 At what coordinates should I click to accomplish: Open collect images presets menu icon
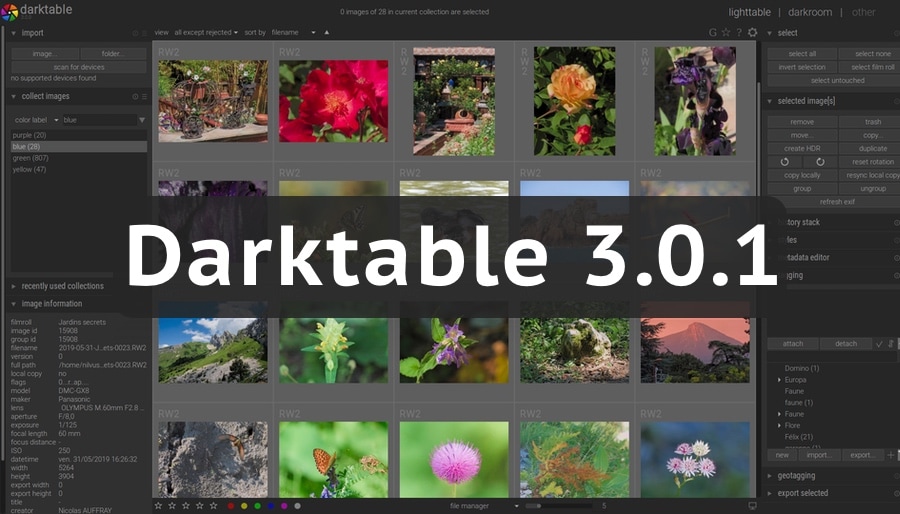click(144, 96)
